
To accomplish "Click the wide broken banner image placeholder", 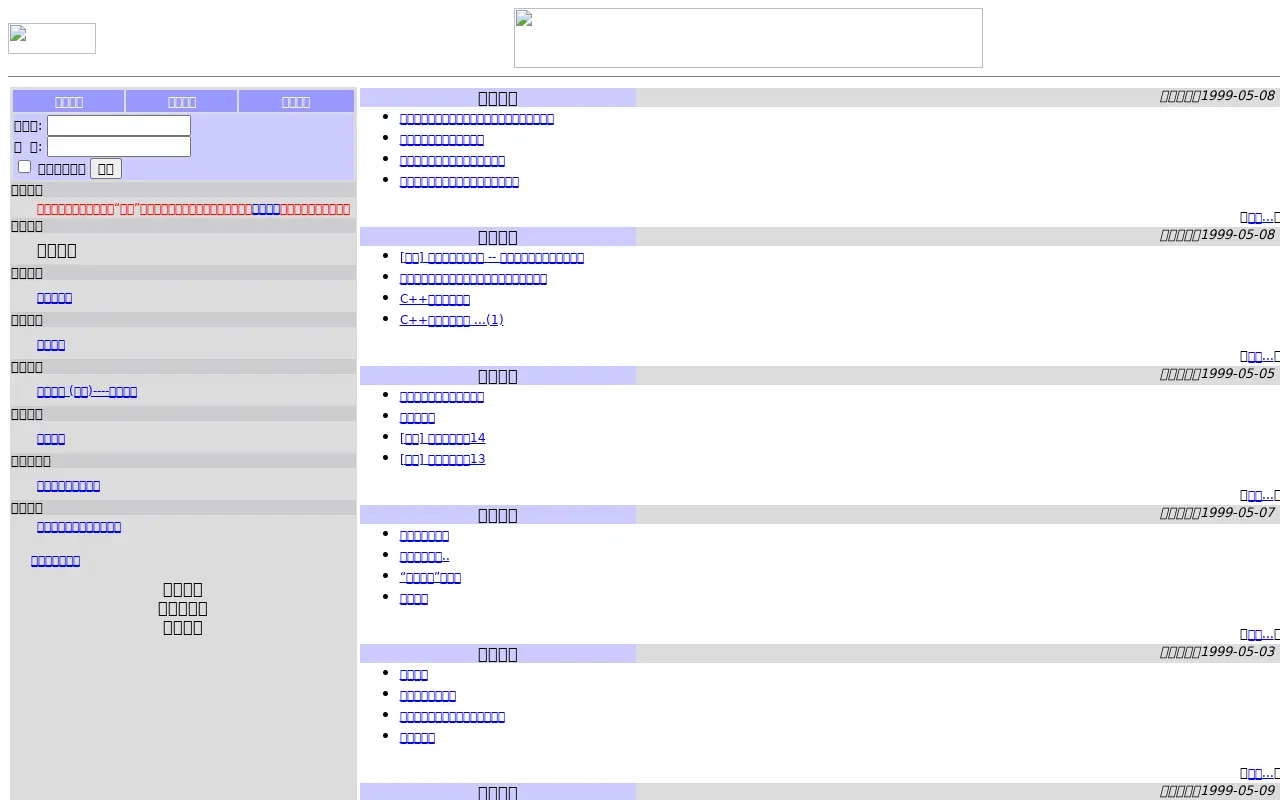I will tap(748, 38).
